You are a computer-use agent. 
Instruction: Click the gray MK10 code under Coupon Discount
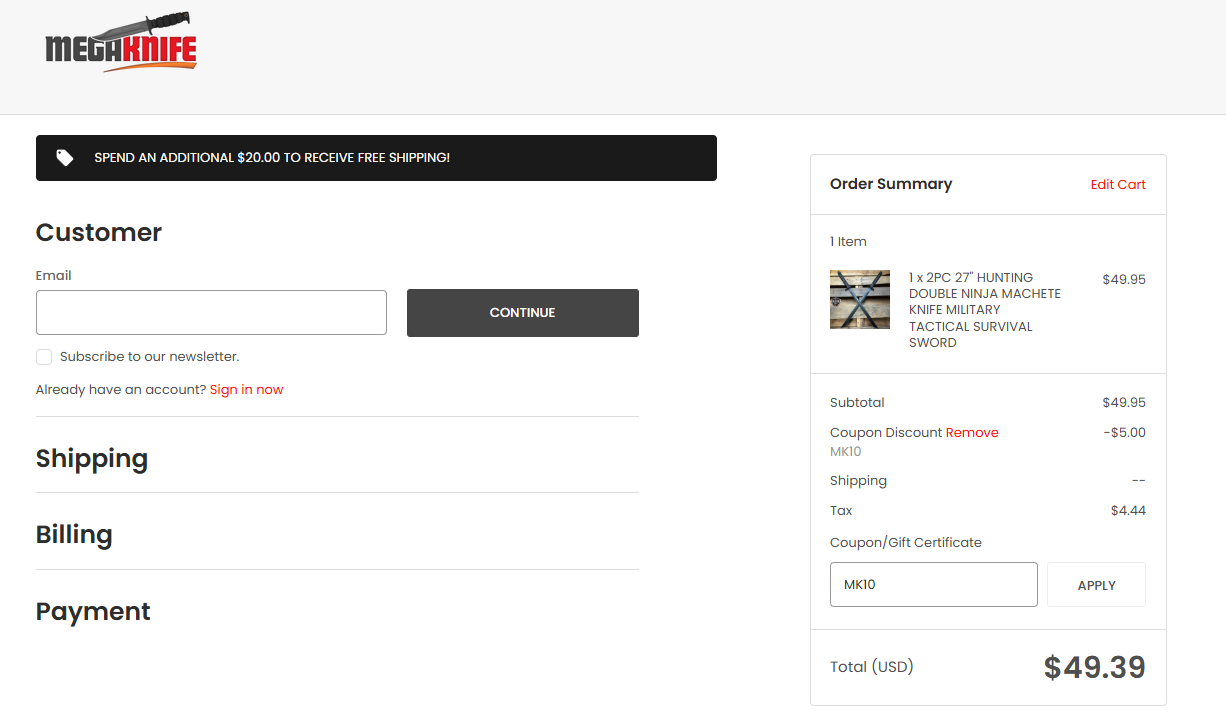tap(845, 452)
